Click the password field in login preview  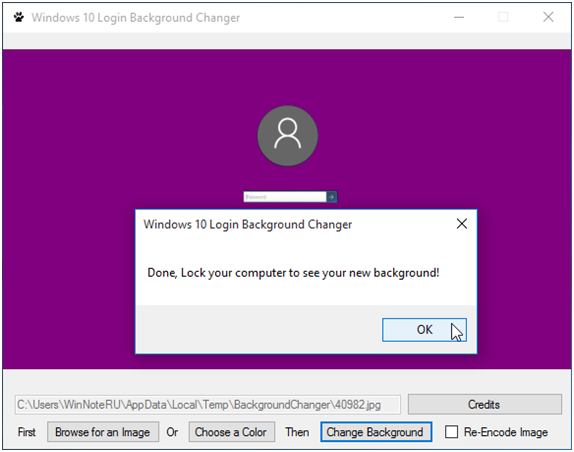pos(285,197)
